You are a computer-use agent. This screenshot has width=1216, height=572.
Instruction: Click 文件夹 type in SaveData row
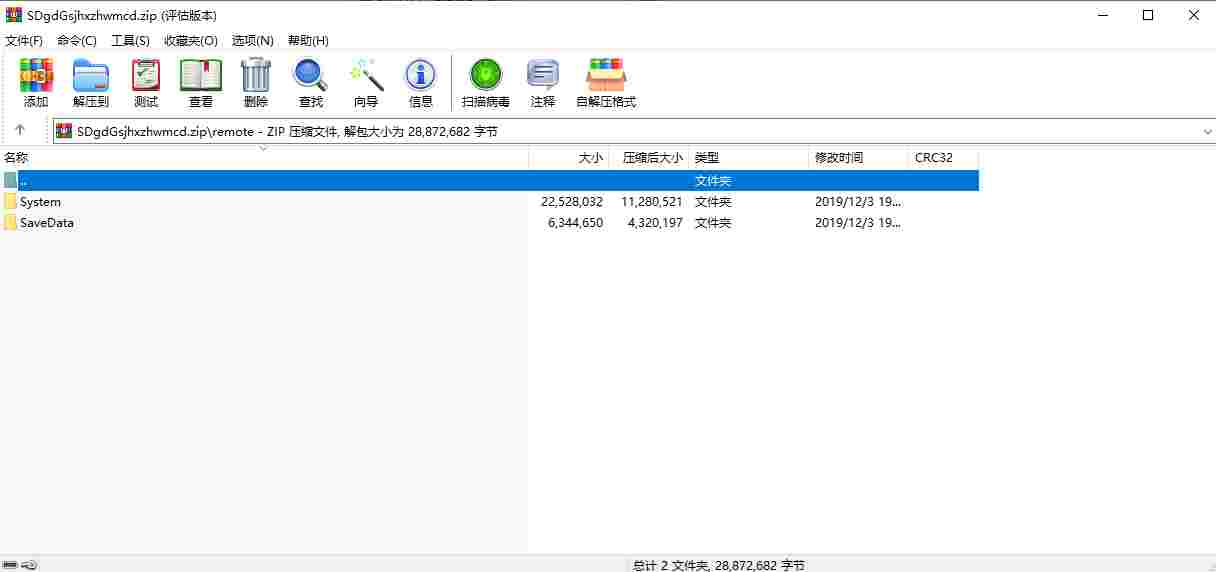pos(713,223)
